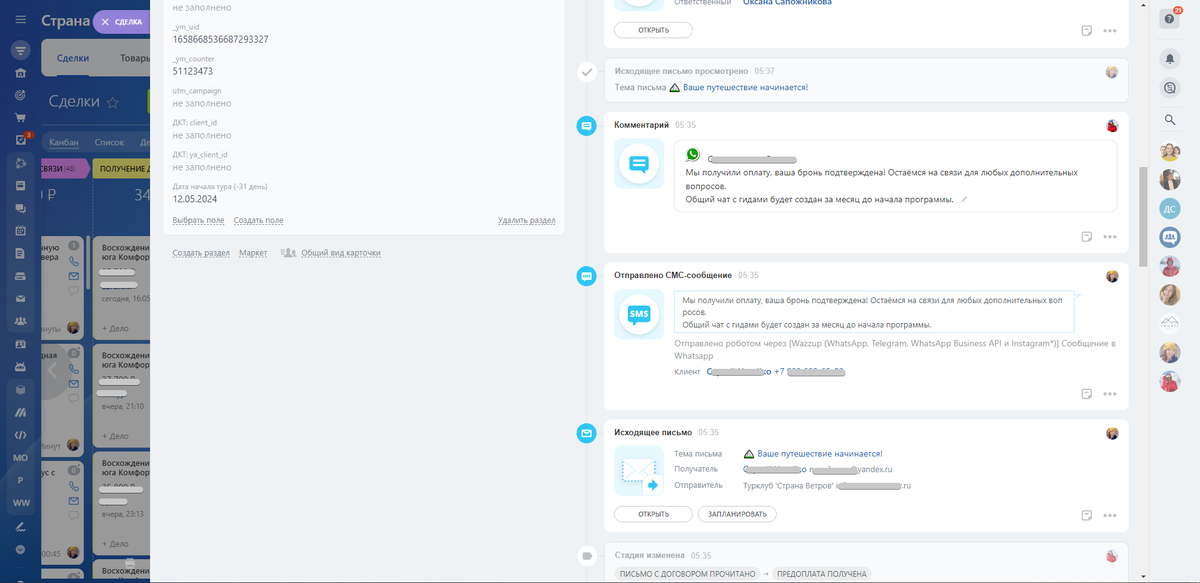Open the single-letter P item in left sidebar

pyautogui.click(x=20, y=480)
